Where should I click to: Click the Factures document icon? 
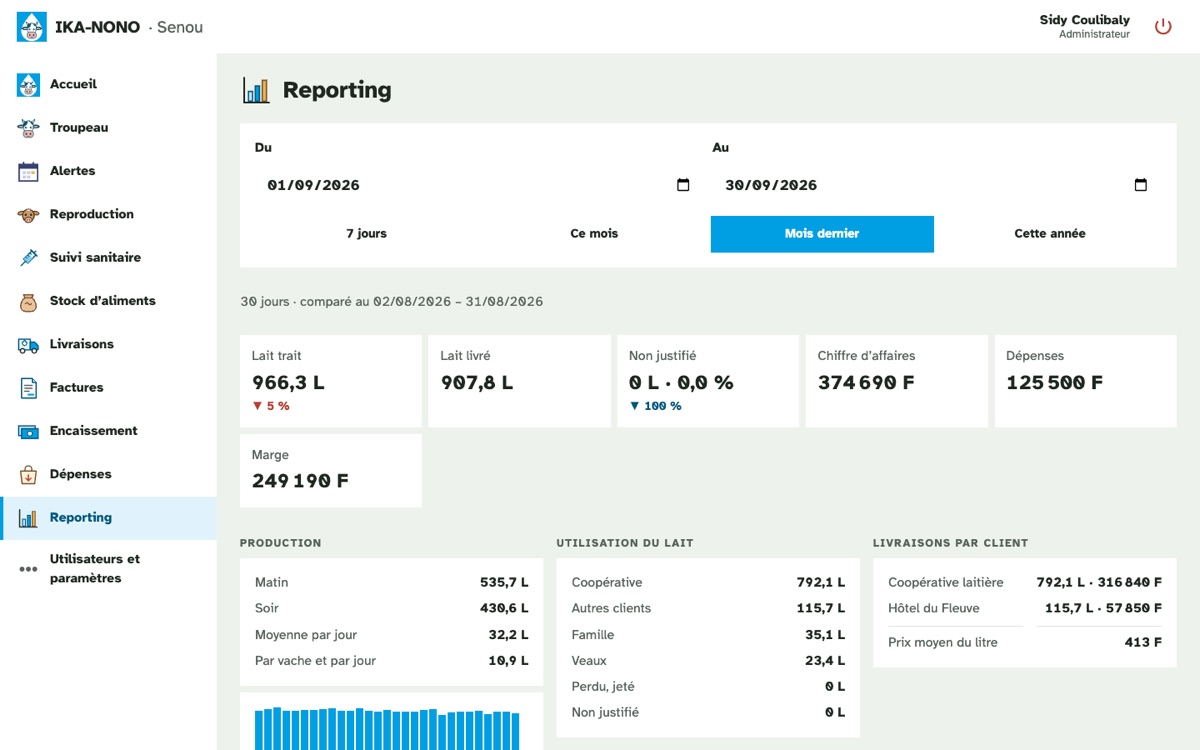click(29, 388)
